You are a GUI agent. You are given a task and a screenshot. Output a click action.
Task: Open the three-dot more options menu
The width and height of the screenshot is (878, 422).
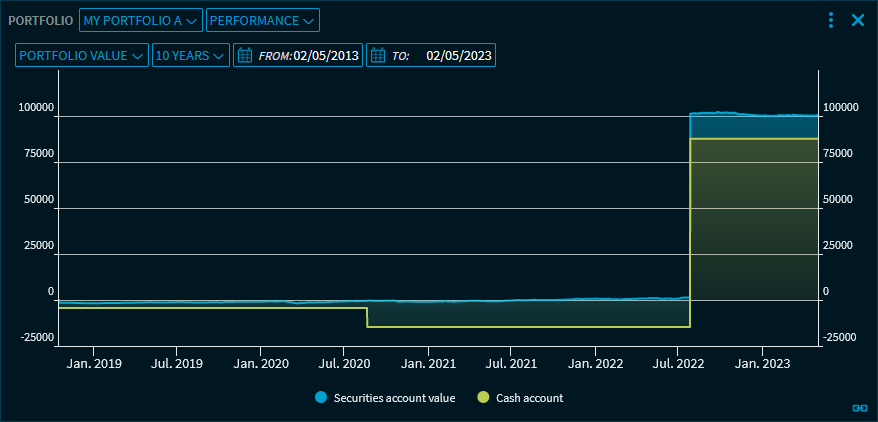[831, 20]
